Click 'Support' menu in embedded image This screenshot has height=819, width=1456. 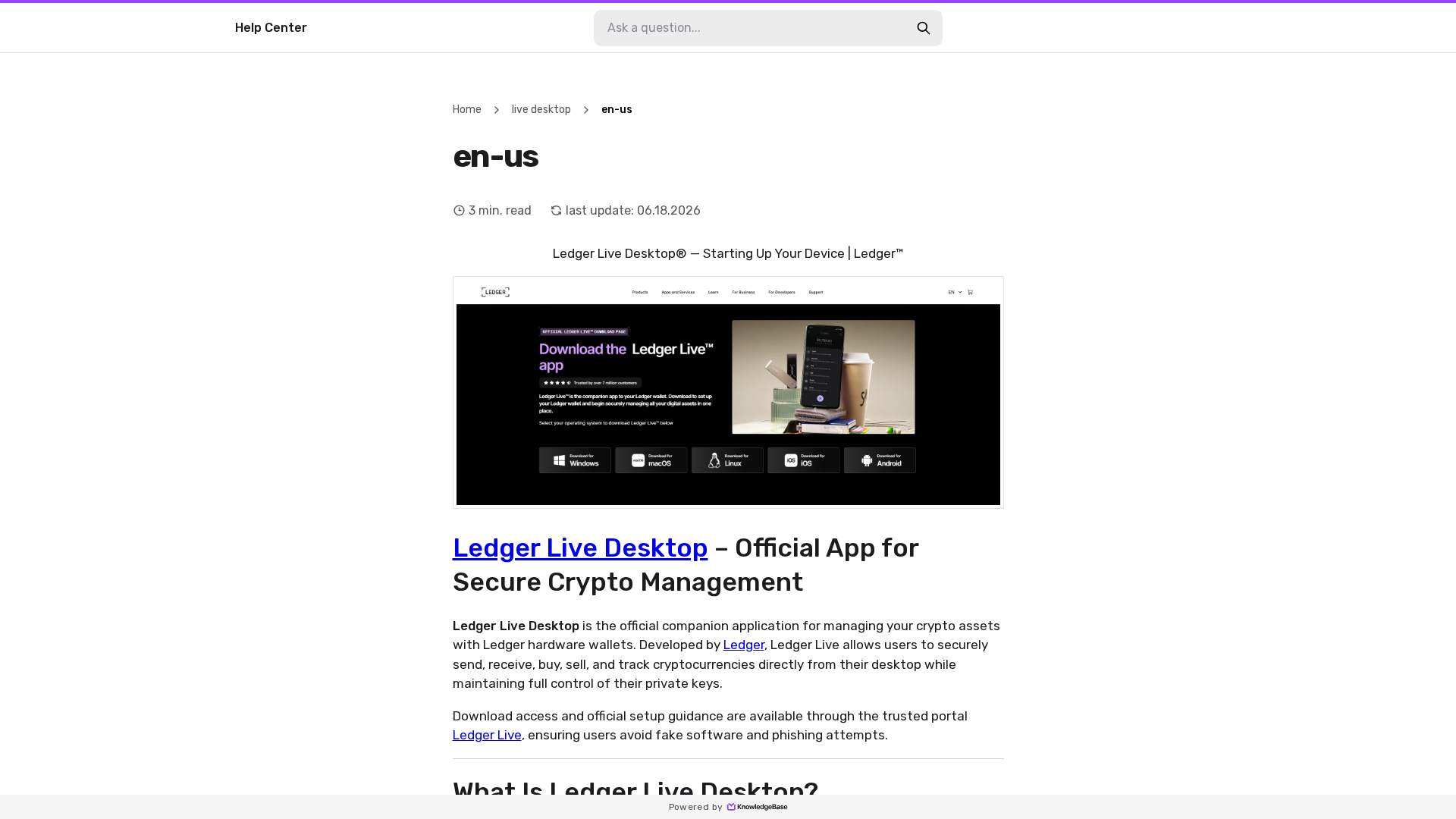(x=816, y=292)
